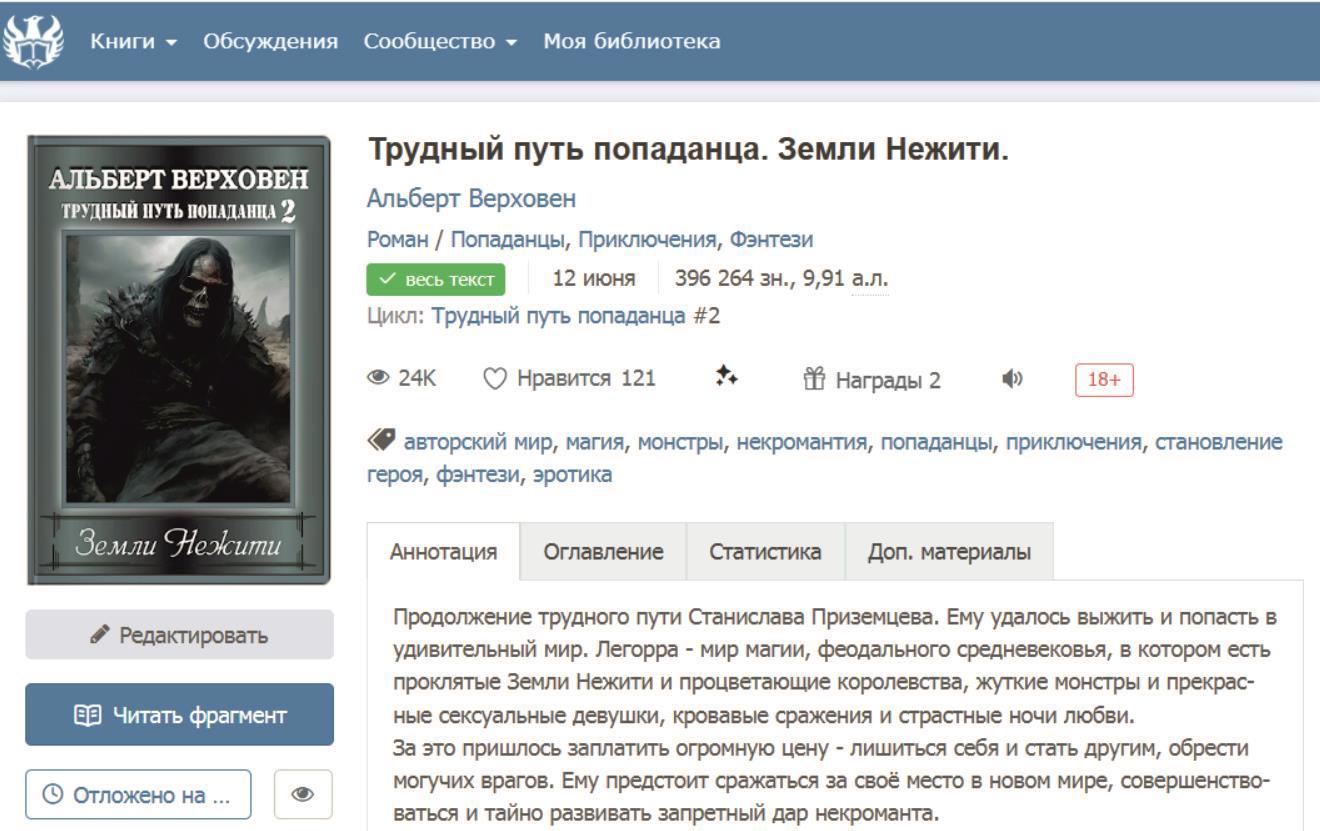Open tag 'эротика'
Viewport: 1320px width, 831px height.
tap(572, 474)
